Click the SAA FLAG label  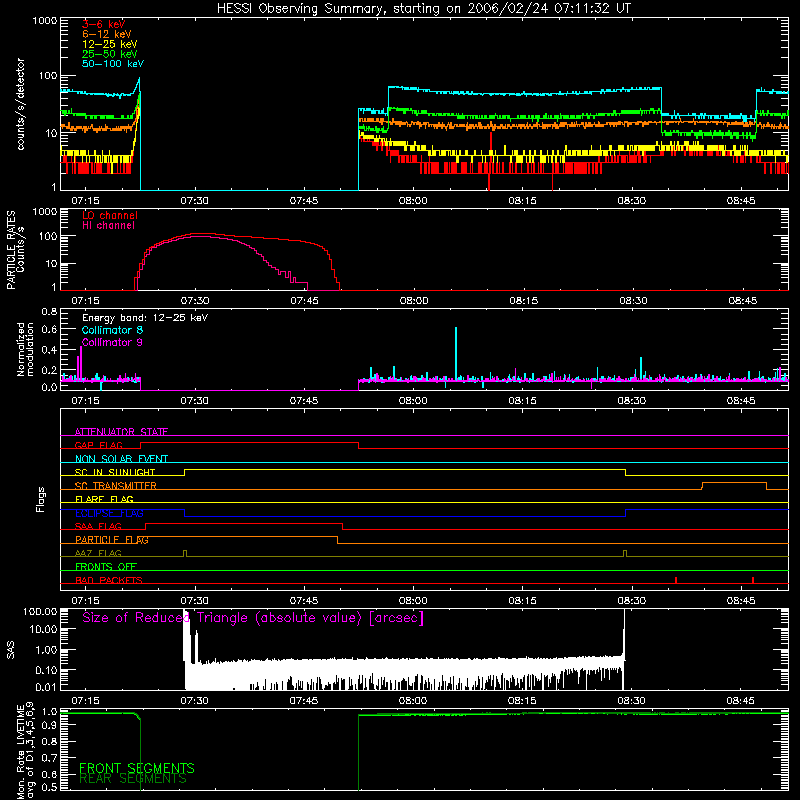point(98,526)
